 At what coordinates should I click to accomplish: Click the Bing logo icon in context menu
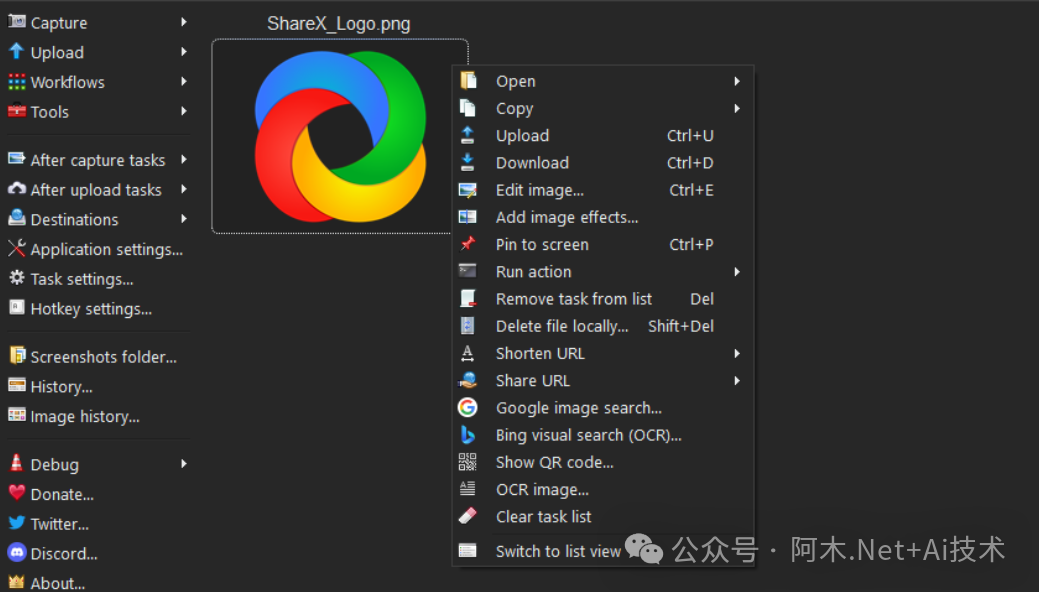[467, 435]
